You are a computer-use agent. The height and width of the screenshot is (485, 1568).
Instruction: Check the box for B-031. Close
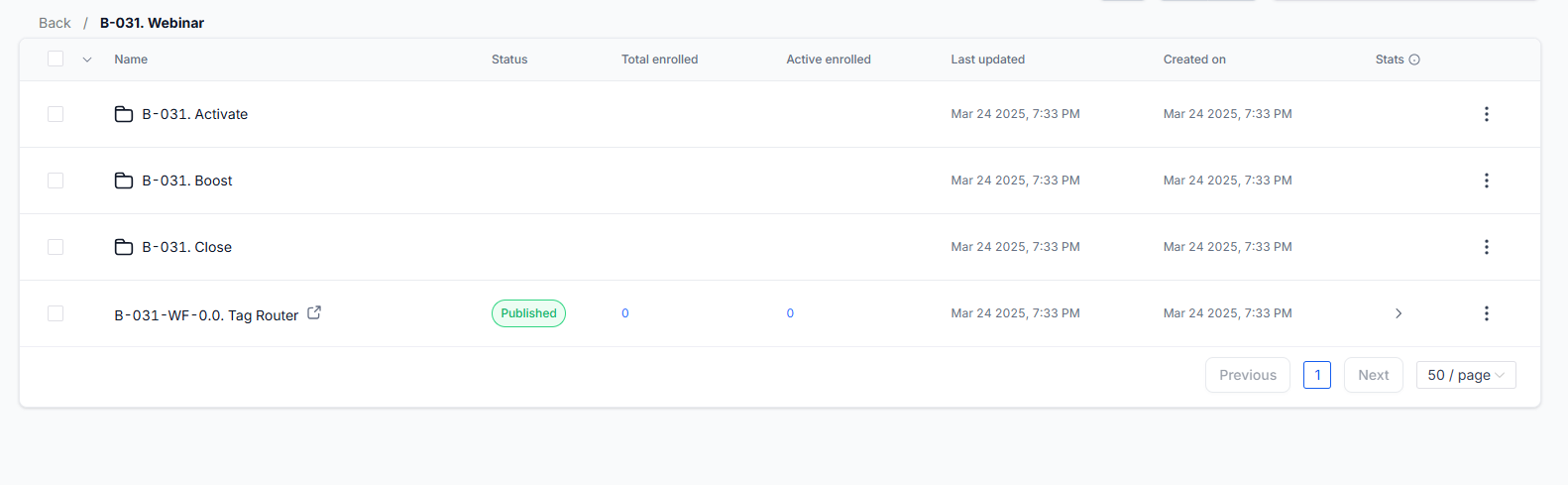pyautogui.click(x=56, y=247)
